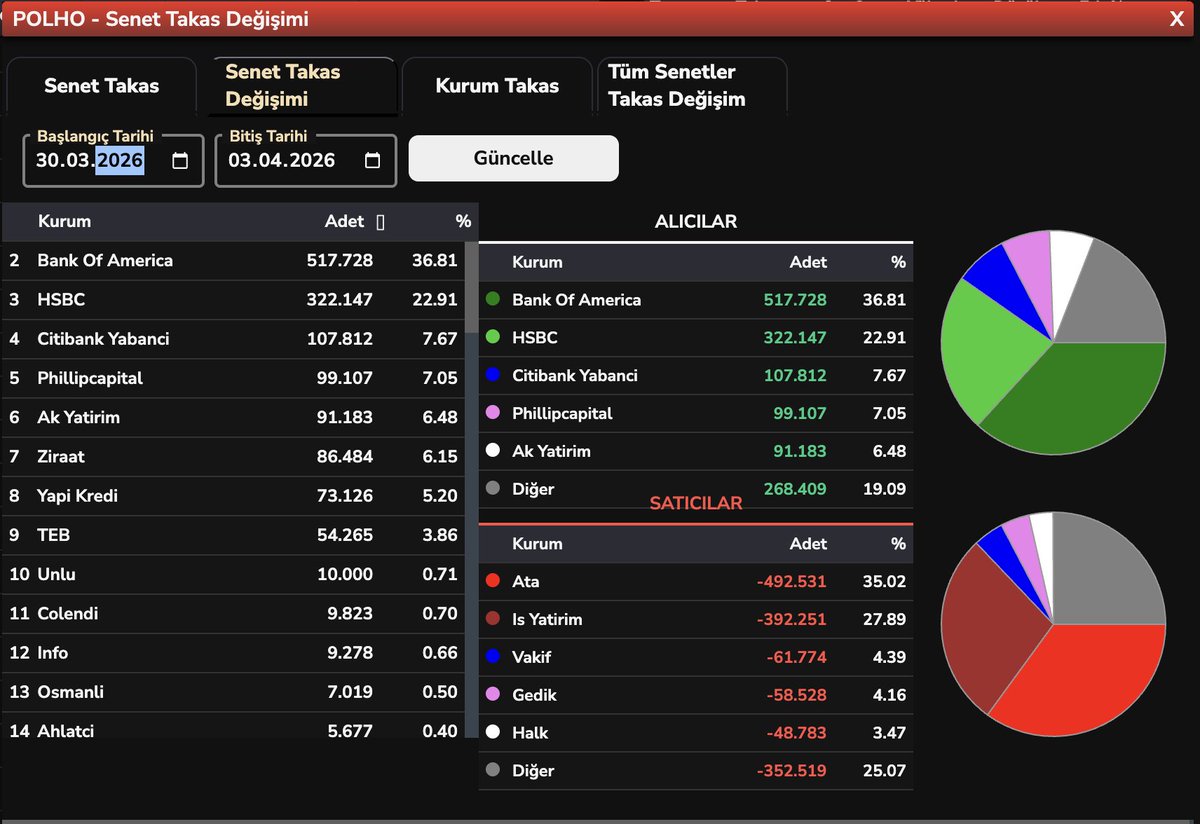
Task: Click light green dot beside HSBC buyer
Action: click(492, 337)
